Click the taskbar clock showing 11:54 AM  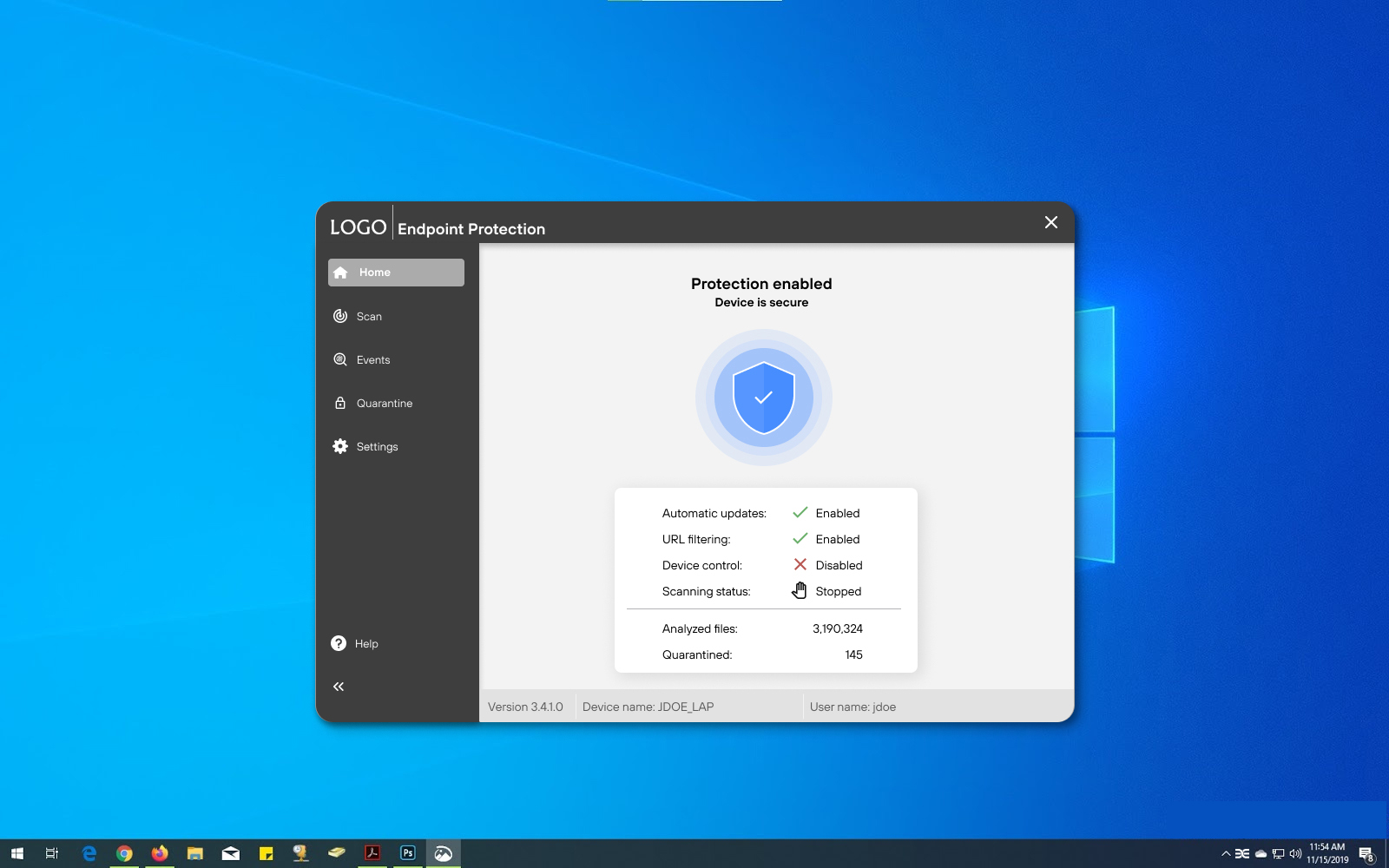[x=1326, y=853]
